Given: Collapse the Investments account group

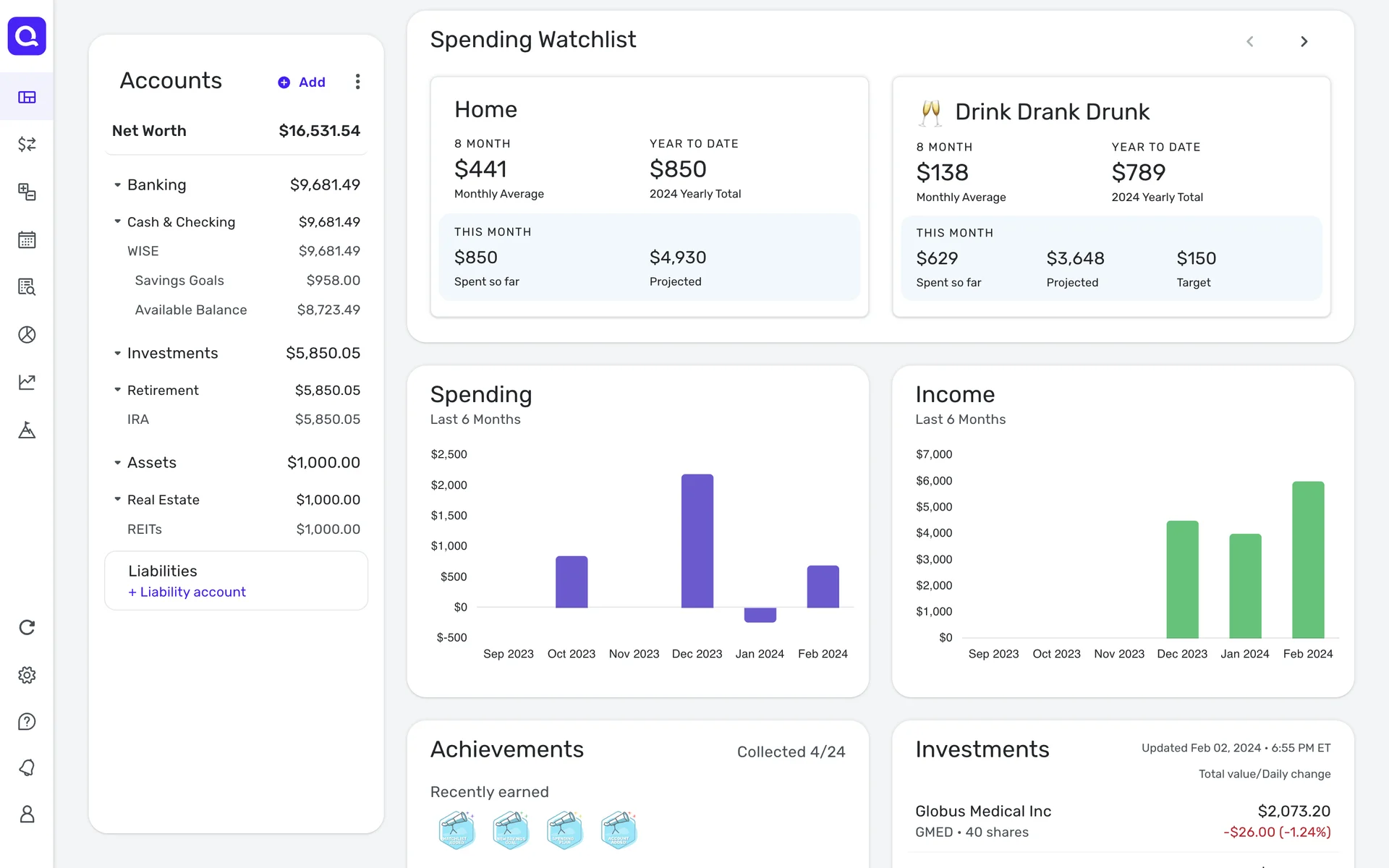Looking at the screenshot, I should [117, 353].
